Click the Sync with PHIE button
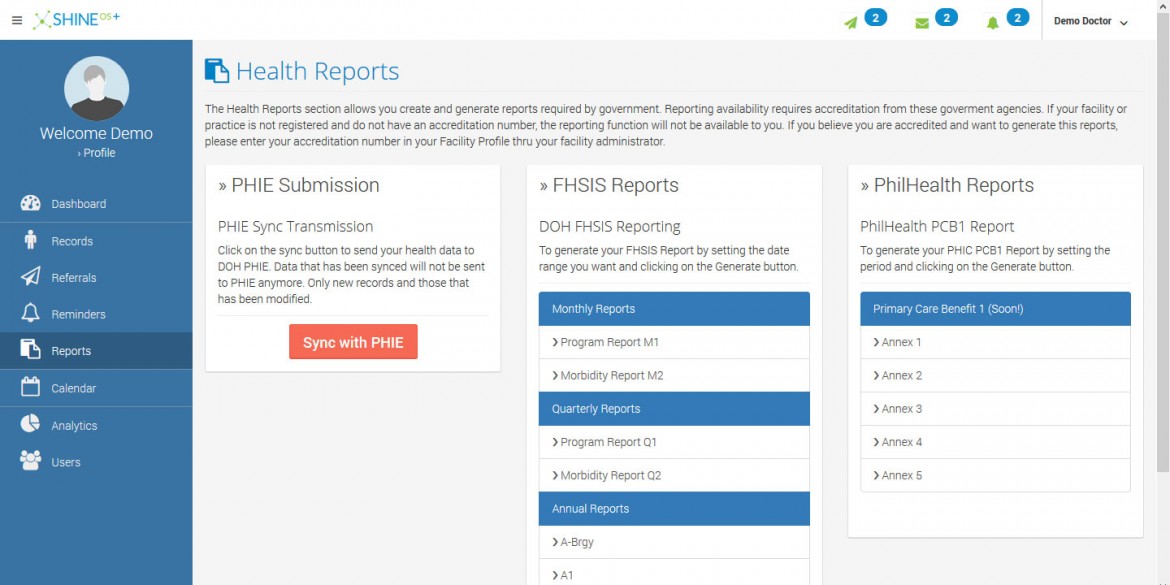 tap(353, 342)
